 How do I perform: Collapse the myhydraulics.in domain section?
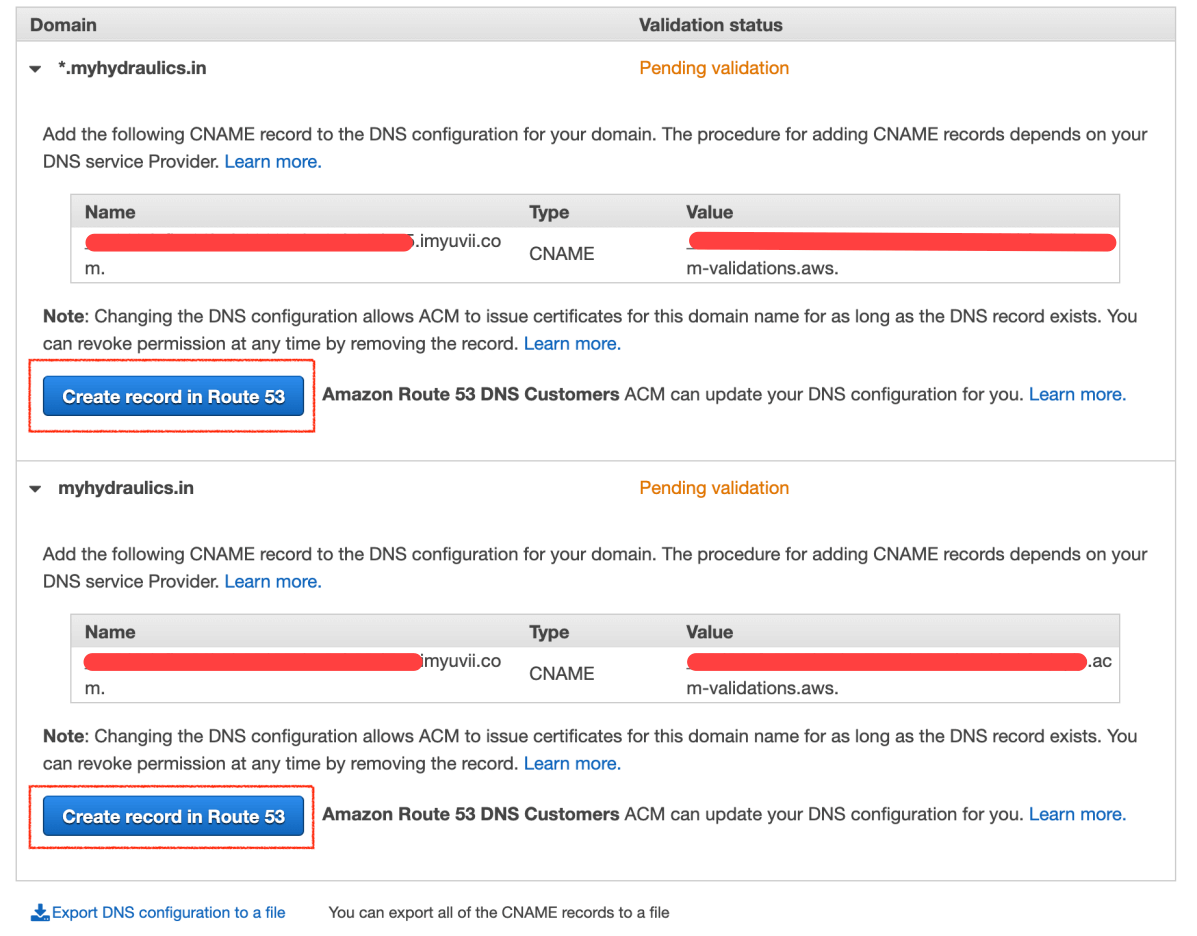(x=35, y=489)
